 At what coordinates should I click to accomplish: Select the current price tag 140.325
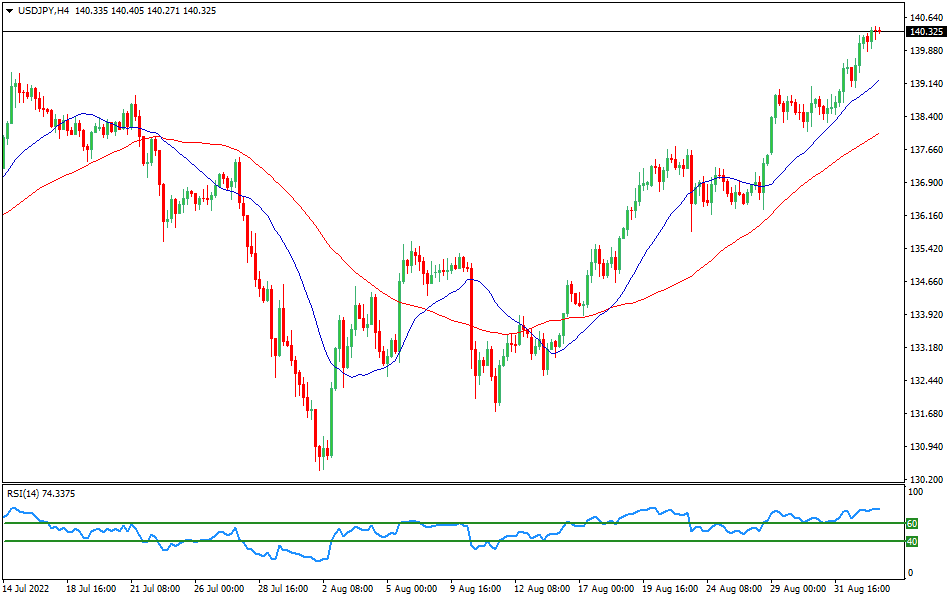tap(926, 32)
